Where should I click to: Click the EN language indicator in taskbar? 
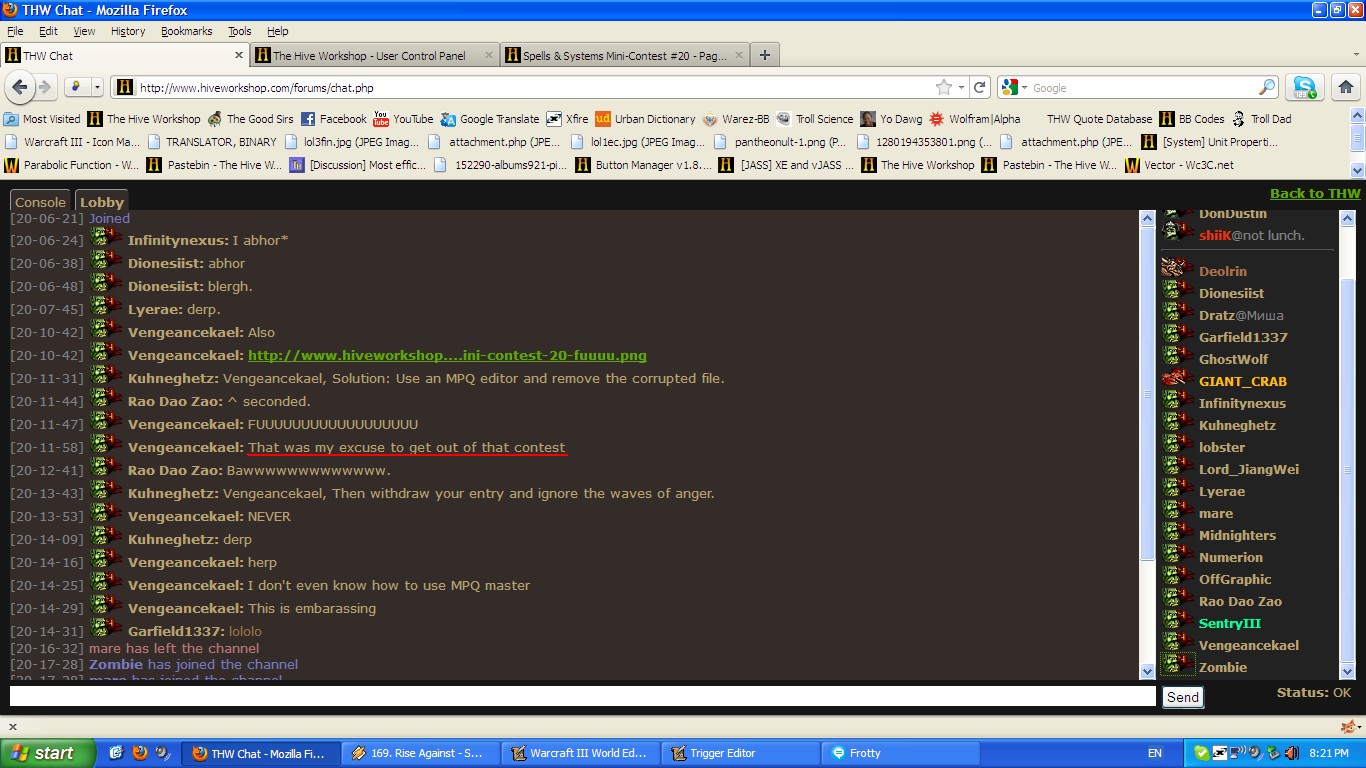[x=1154, y=753]
